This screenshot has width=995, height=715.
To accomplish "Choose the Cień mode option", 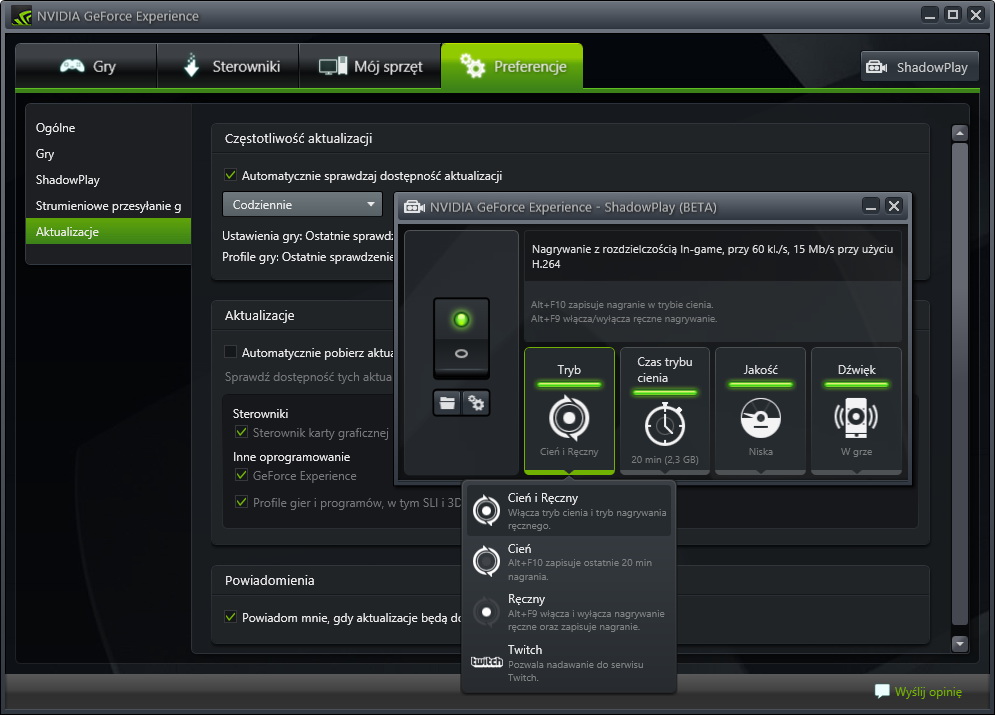I will point(569,561).
